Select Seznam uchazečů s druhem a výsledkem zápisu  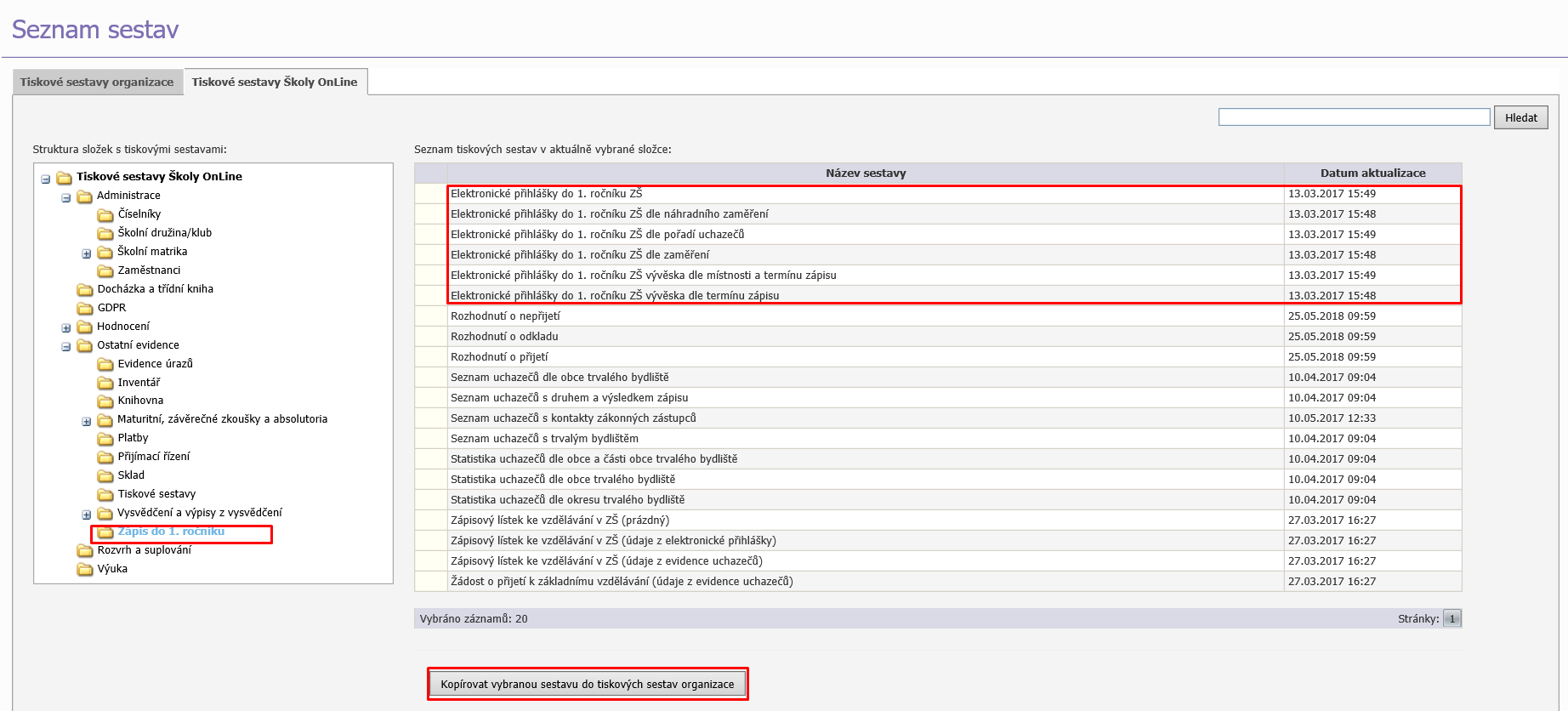938,398
